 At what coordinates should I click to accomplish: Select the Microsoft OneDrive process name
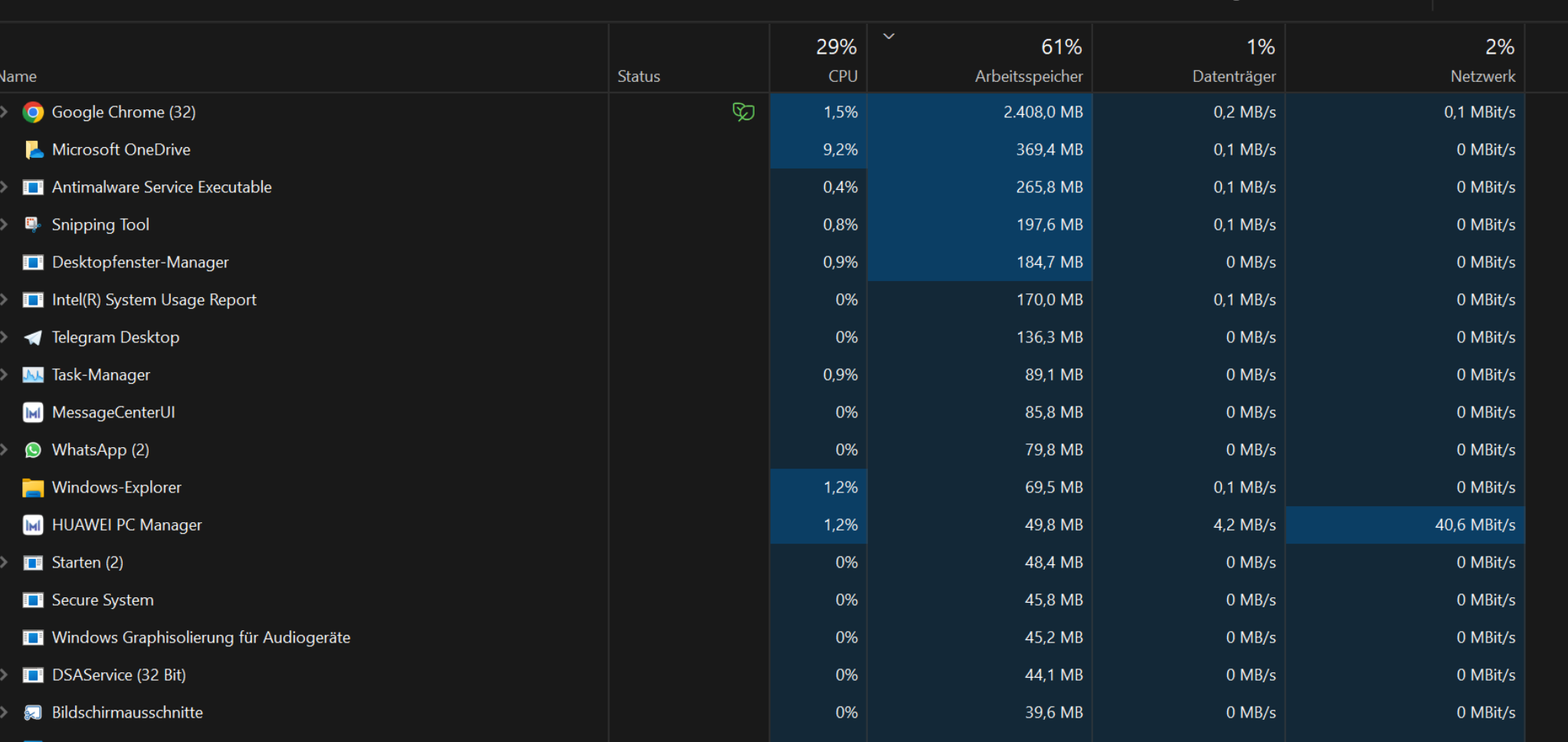pos(121,149)
